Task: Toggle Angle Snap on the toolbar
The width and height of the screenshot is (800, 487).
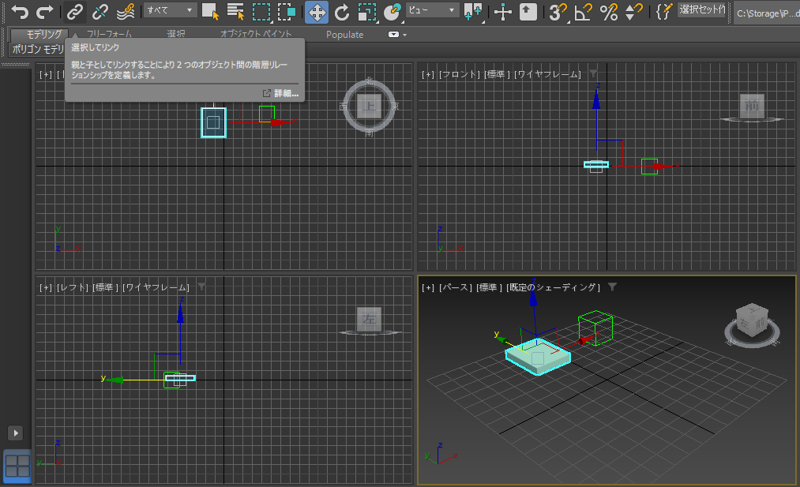Action: point(582,12)
